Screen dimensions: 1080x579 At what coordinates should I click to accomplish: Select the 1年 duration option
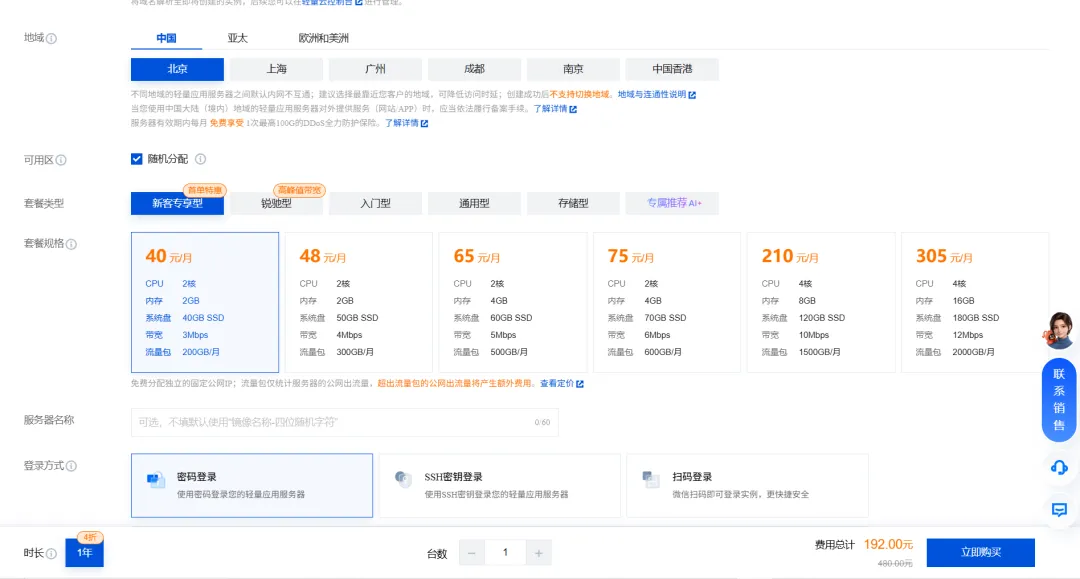pyautogui.click(x=85, y=553)
